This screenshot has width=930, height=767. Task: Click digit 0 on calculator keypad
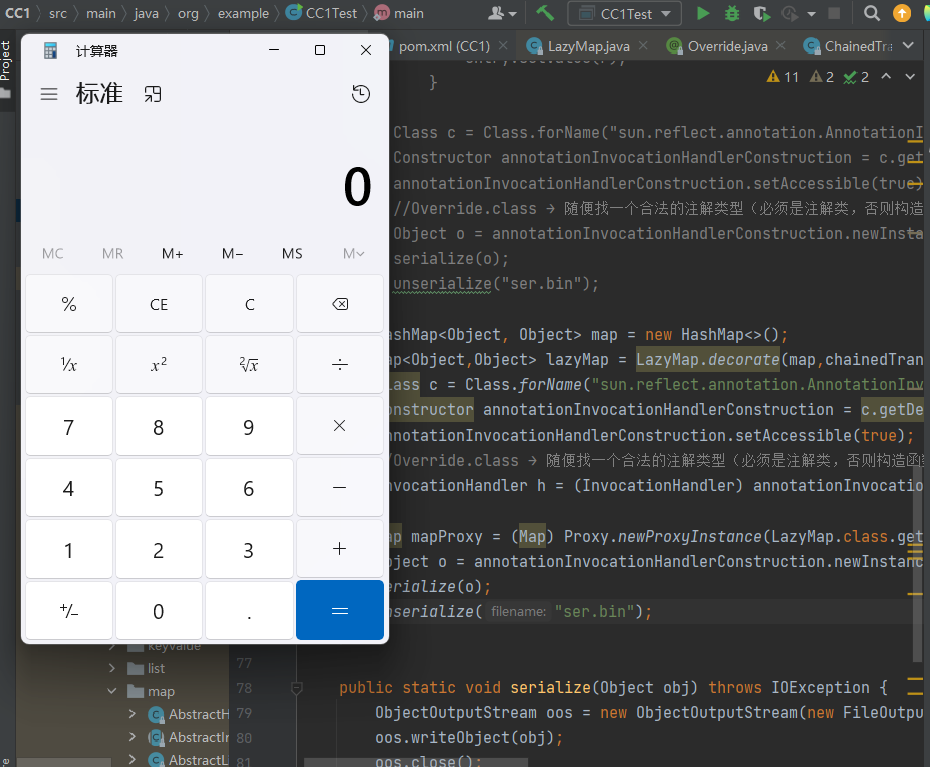click(159, 610)
